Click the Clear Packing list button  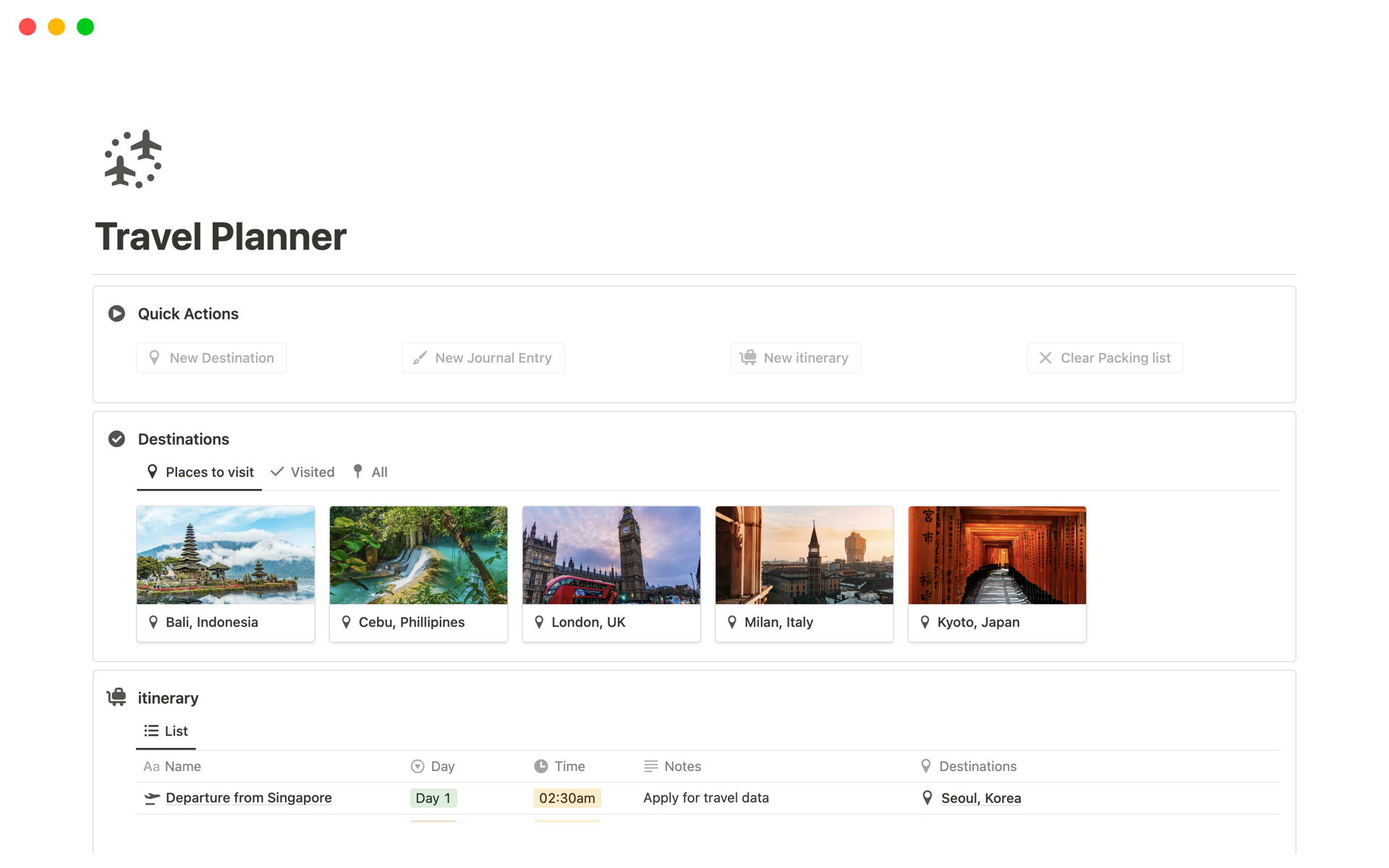pyautogui.click(x=1105, y=357)
